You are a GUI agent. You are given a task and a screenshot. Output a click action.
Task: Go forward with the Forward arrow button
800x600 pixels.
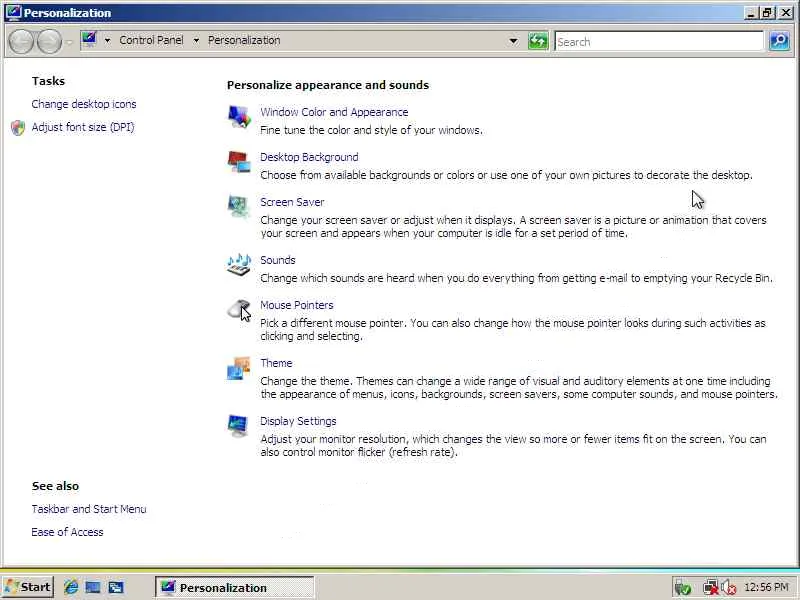(x=49, y=41)
